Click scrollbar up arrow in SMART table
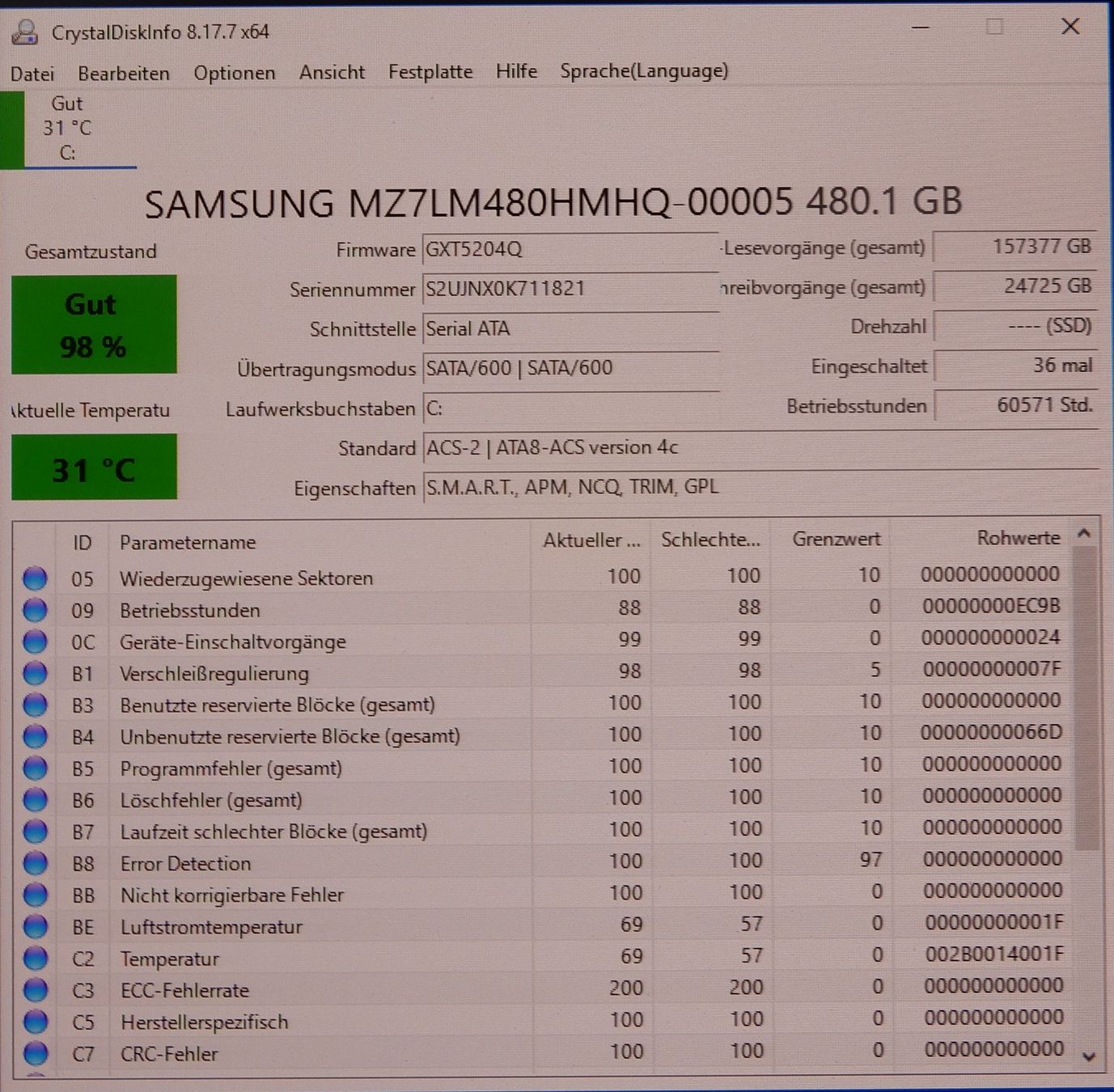Screen dimensions: 1114x1092 click(1085, 533)
